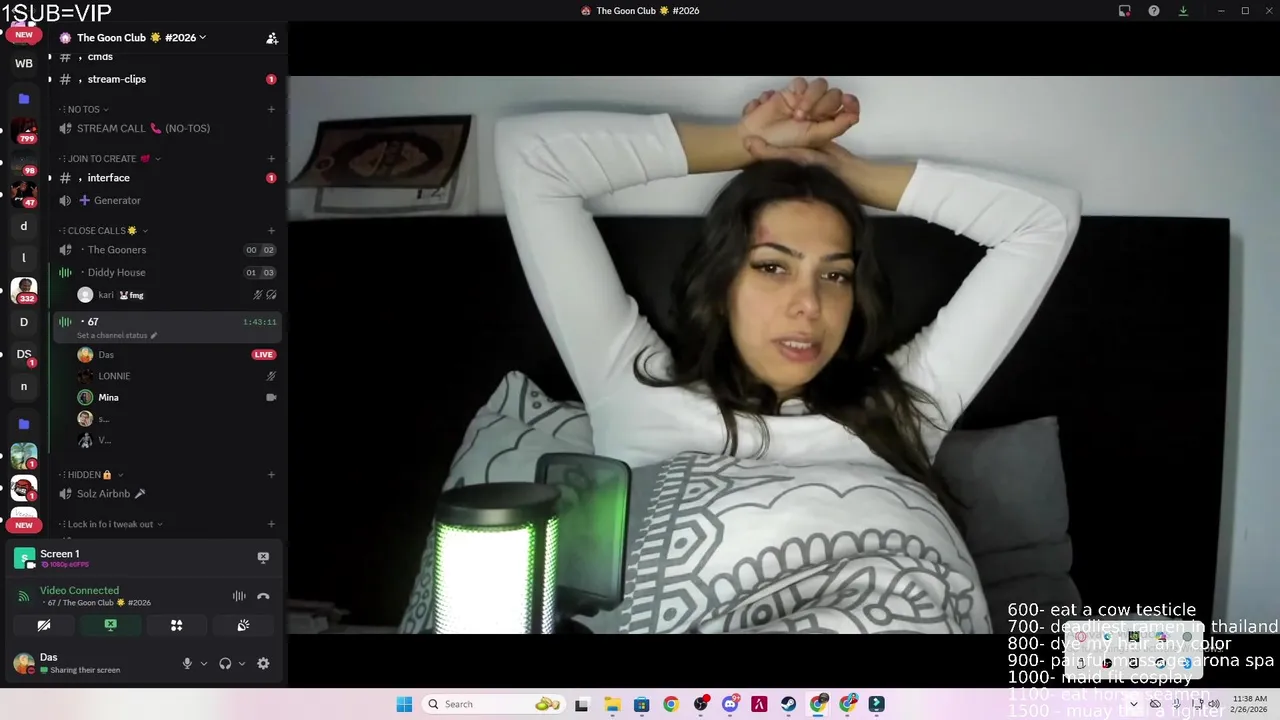Open Das user profile panel

(x=66, y=663)
